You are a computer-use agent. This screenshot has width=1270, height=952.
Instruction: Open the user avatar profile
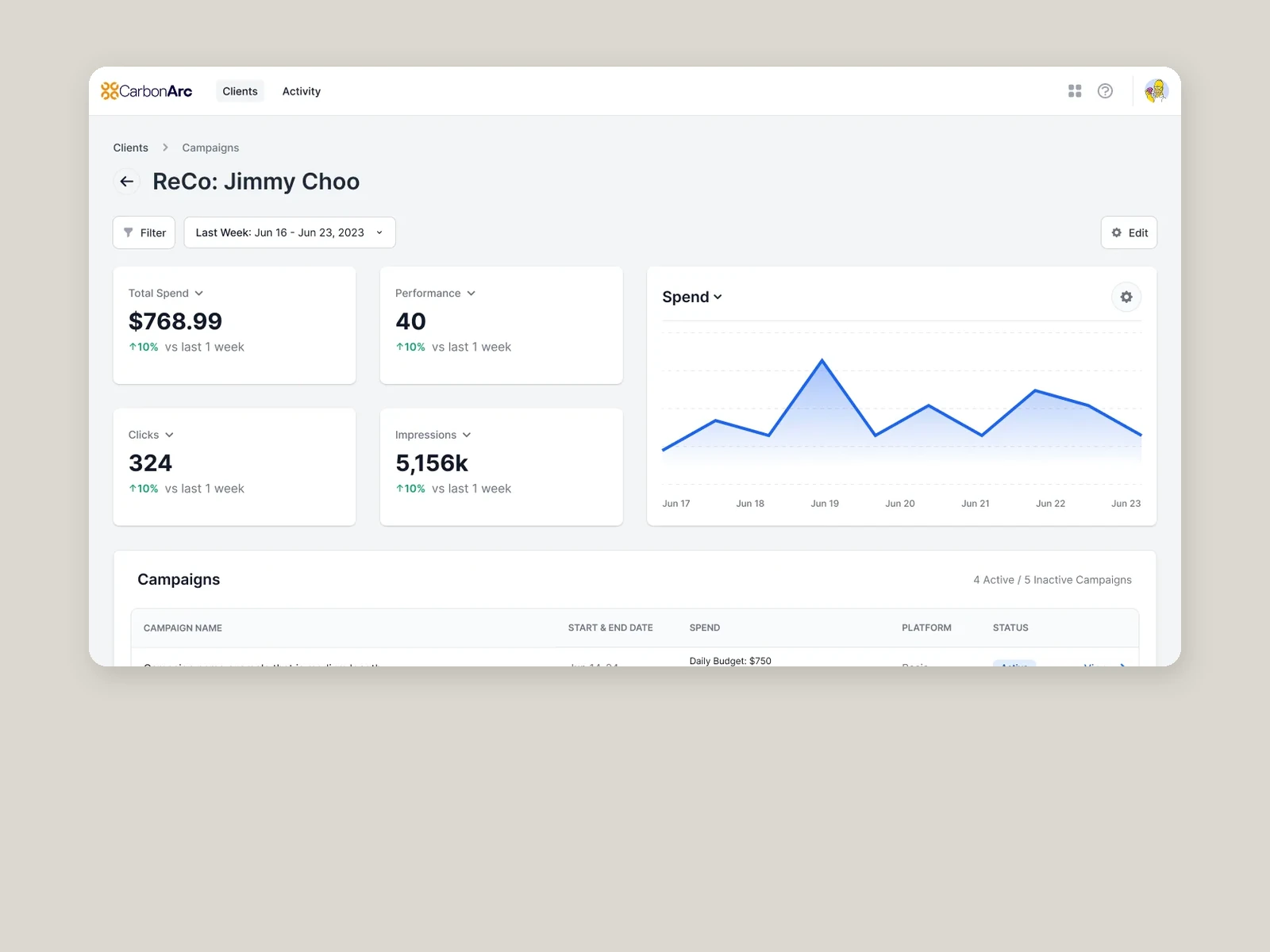click(x=1156, y=91)
